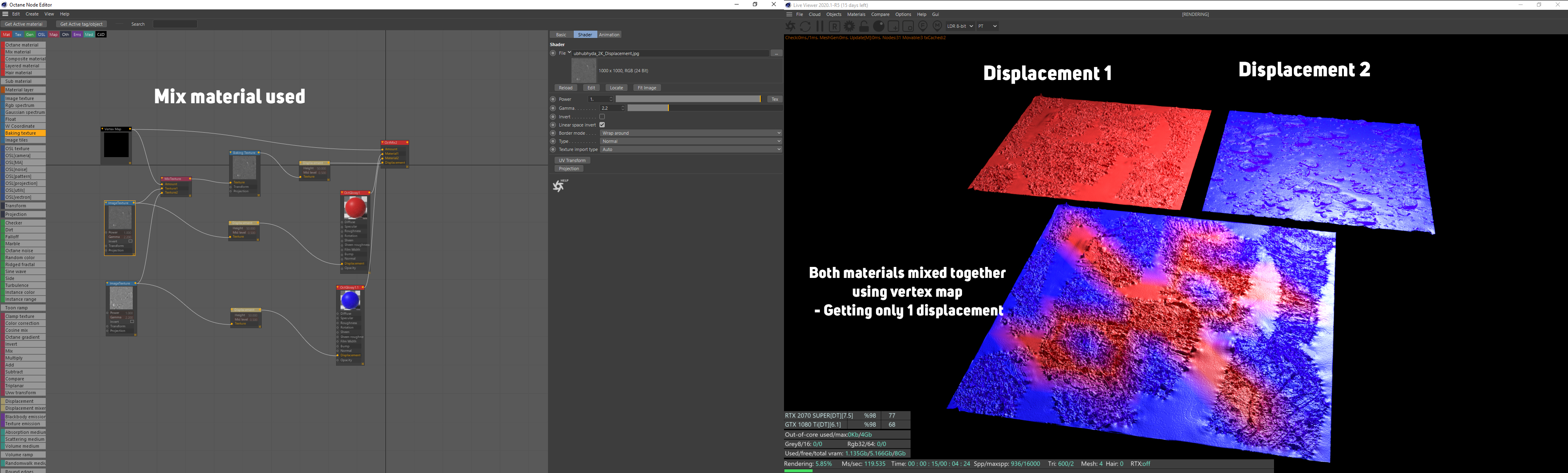This screenshot has height=473, width=1568.
Task: Open the LDR 8-bit dropdown
Action: tap(960, 26)
